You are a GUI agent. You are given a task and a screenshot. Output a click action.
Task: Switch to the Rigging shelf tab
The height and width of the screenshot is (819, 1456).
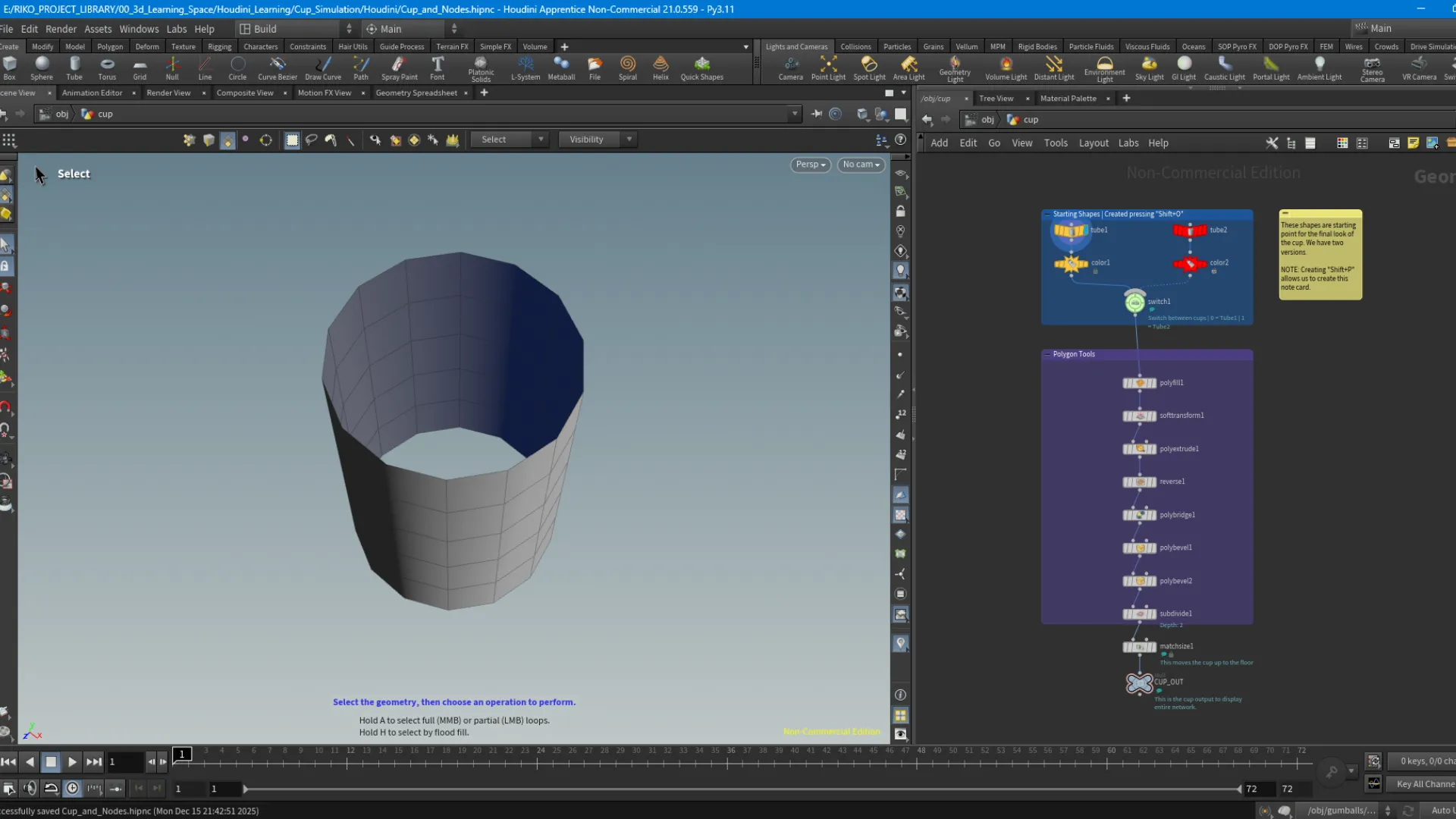218,46
